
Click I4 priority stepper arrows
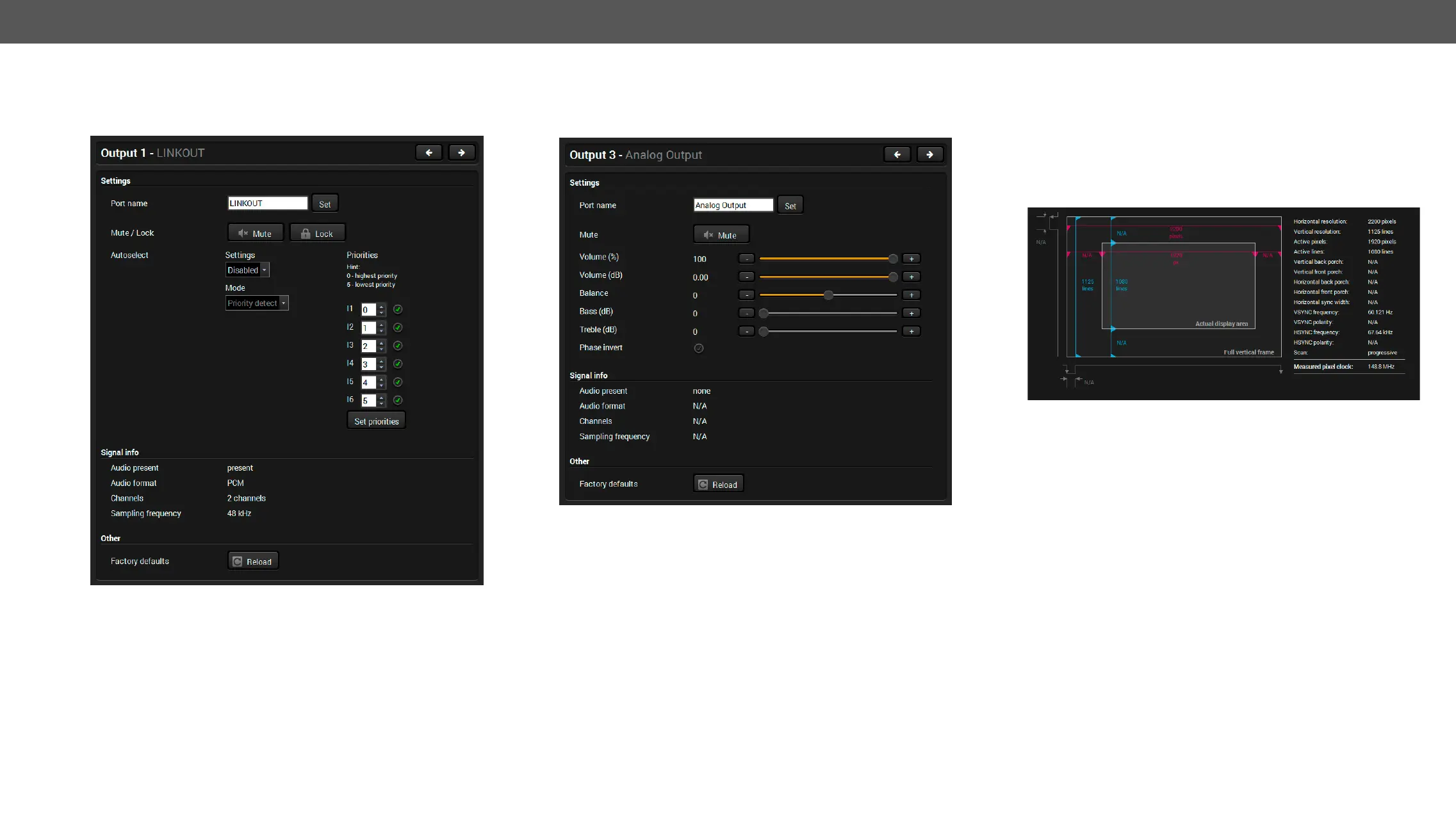pyautogui.click(x=381, y=364)
